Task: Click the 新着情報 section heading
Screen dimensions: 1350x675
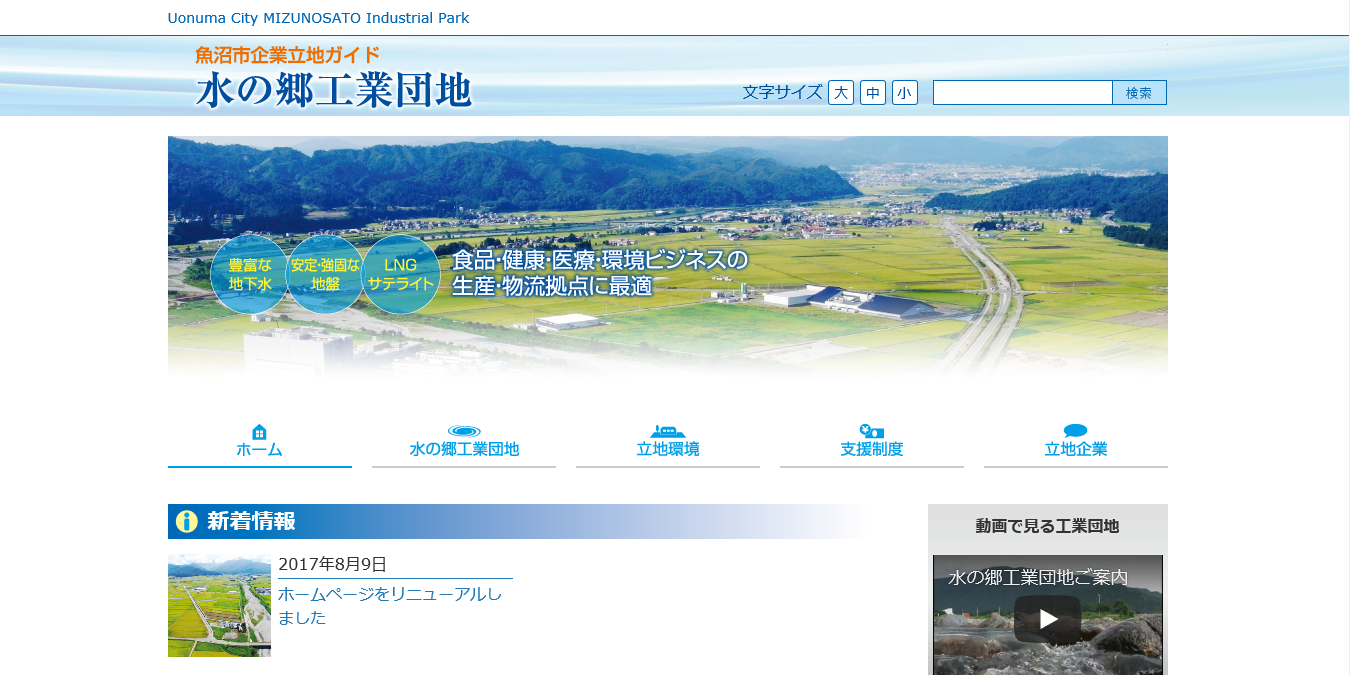Action: pos(251,521)
